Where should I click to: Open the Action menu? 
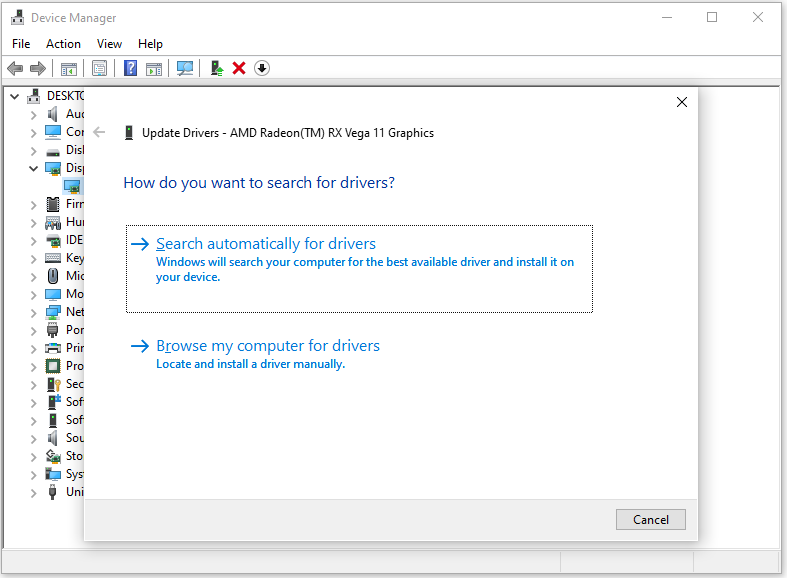pos(63,44)
